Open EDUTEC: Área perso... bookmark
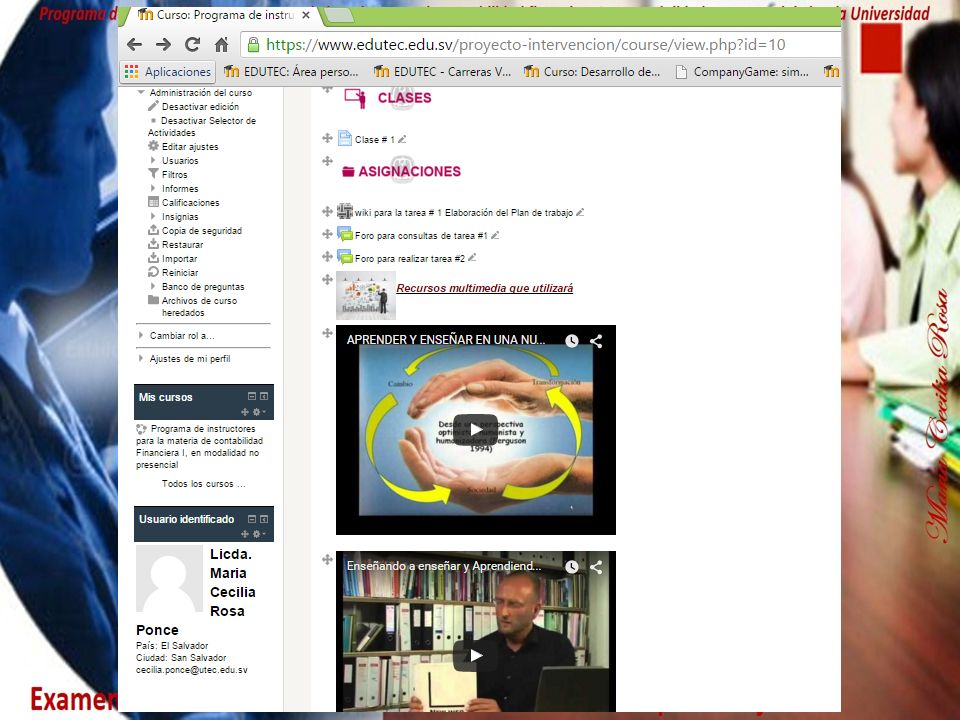Viewport: 960px width, 720px height. [291, 72]
